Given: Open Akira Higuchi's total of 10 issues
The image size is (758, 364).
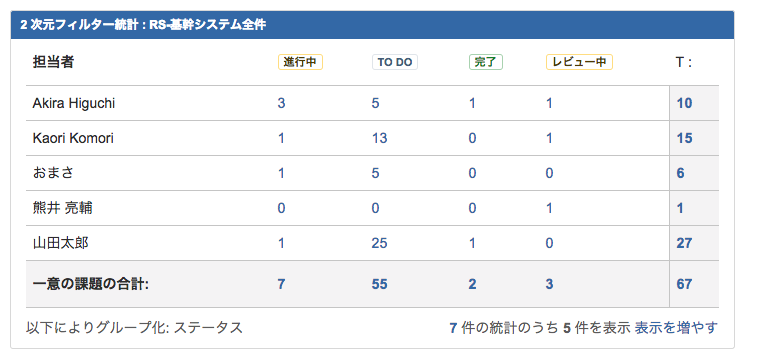Looking at the screenshot, I should click(685, 103).
